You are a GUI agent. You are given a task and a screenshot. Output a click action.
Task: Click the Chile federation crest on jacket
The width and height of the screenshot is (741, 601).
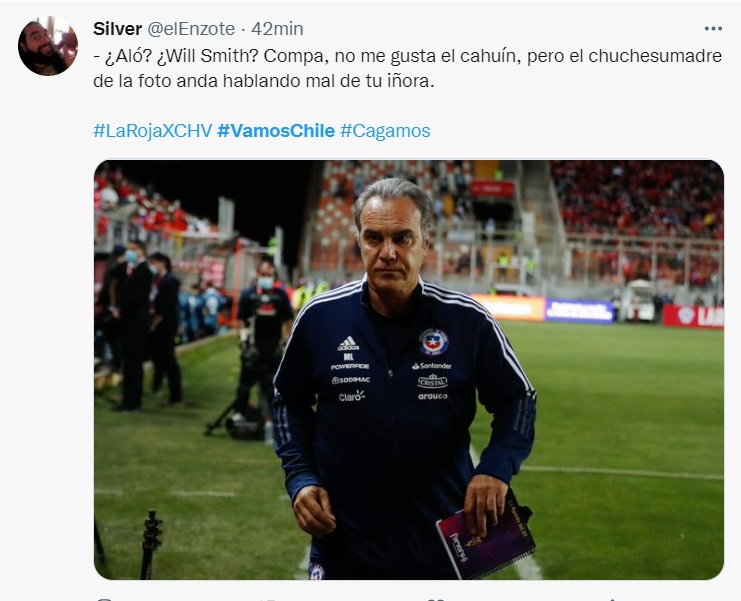click(434, 342)
